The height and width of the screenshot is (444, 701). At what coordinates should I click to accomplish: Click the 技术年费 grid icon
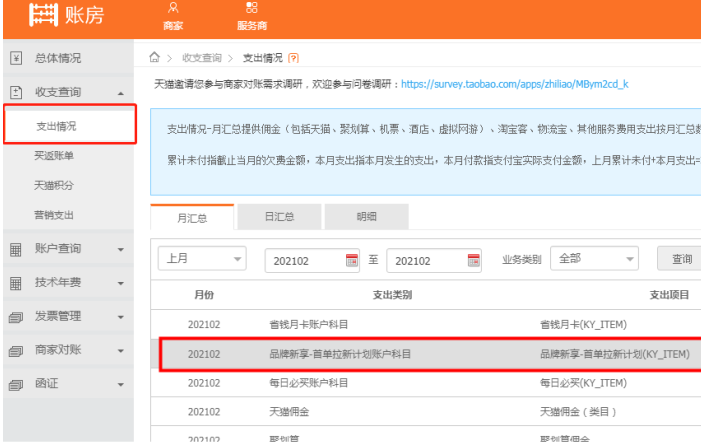[16, 283]
